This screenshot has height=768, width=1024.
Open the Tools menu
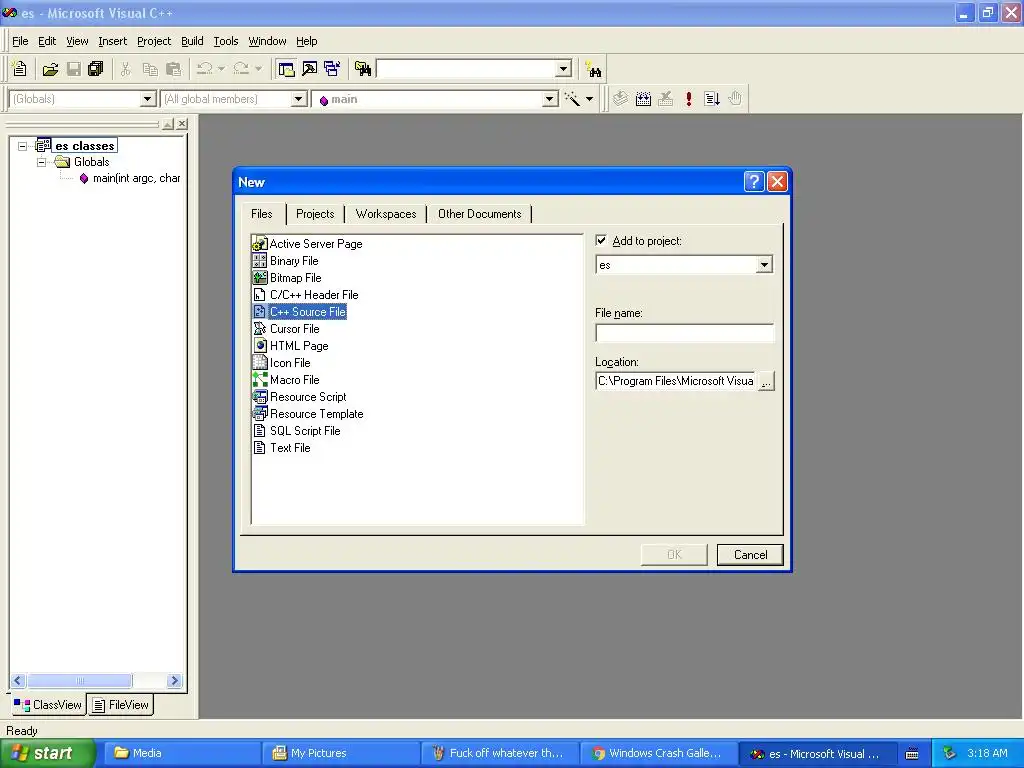coord(226,41)
